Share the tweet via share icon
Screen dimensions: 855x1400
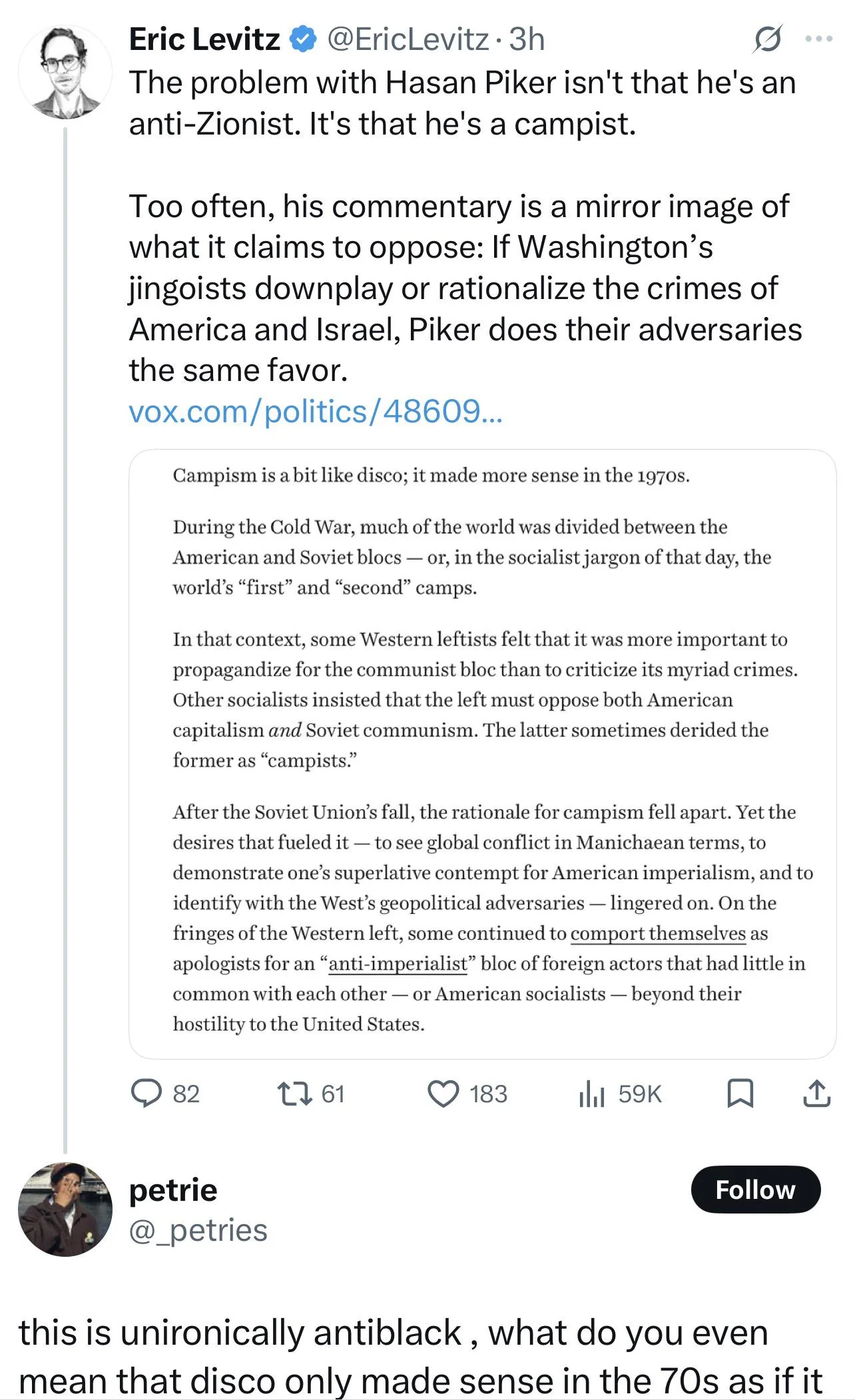(816, 1094)
